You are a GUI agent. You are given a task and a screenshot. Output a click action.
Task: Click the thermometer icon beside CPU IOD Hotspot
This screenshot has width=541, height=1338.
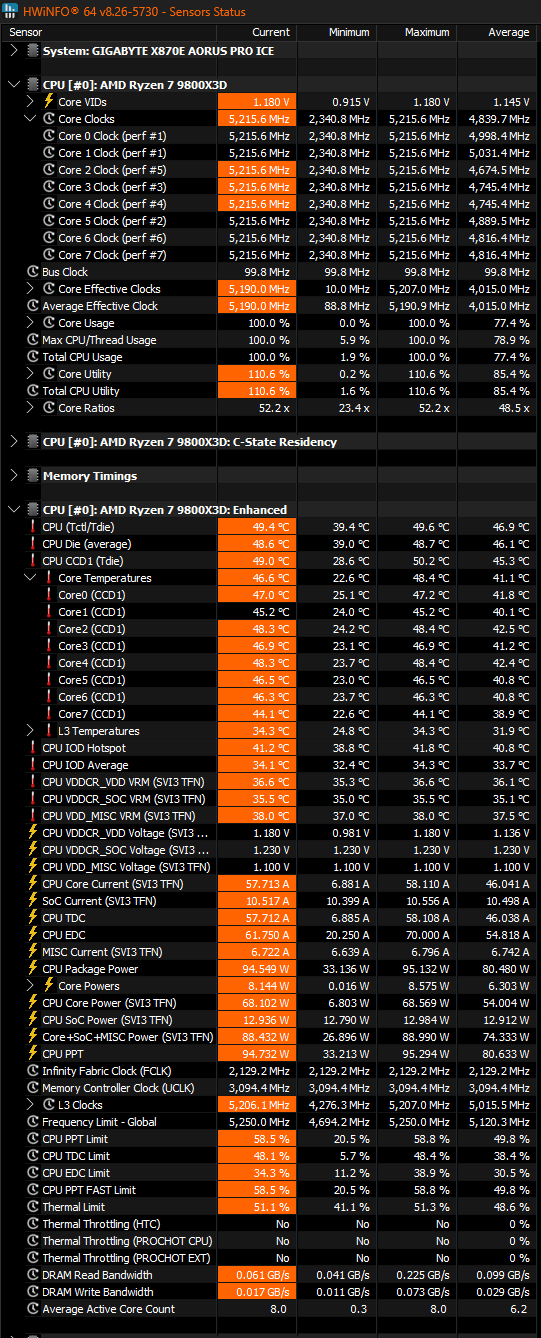(32, 748)
